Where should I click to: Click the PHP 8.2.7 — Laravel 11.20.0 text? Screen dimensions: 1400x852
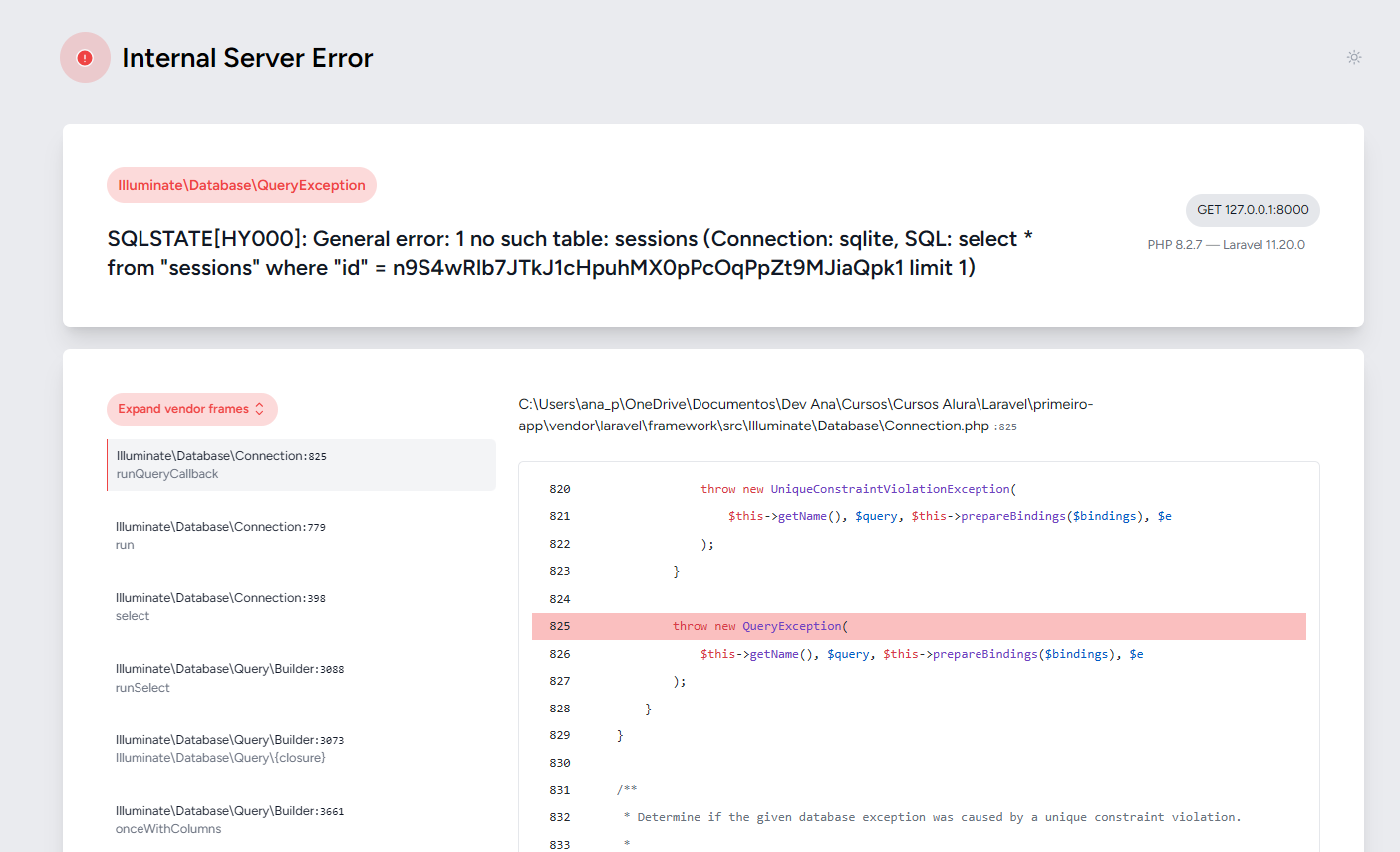point(1226,245)
